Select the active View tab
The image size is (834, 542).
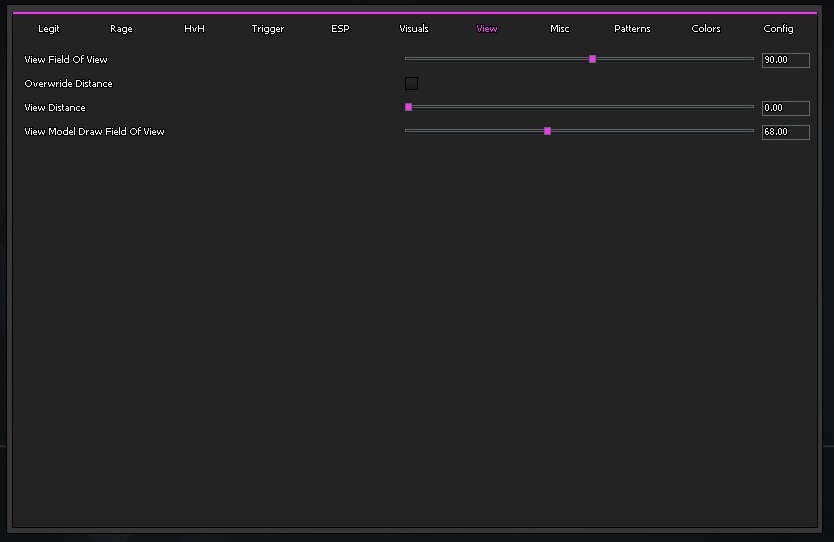(x=487, y=29)
